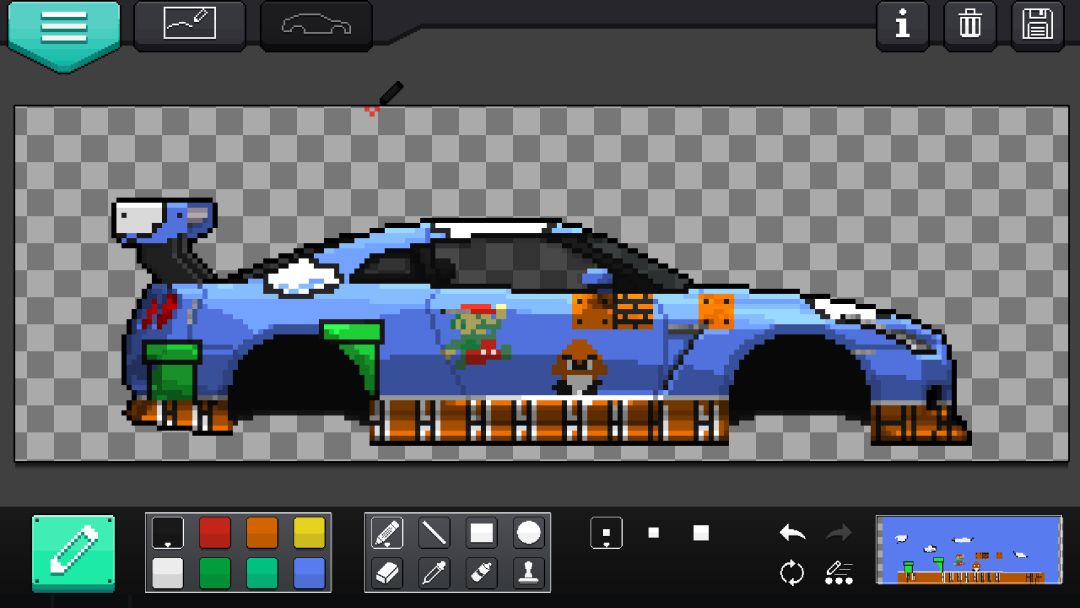Save the design with floppy icon

[x=1037, y=25]
